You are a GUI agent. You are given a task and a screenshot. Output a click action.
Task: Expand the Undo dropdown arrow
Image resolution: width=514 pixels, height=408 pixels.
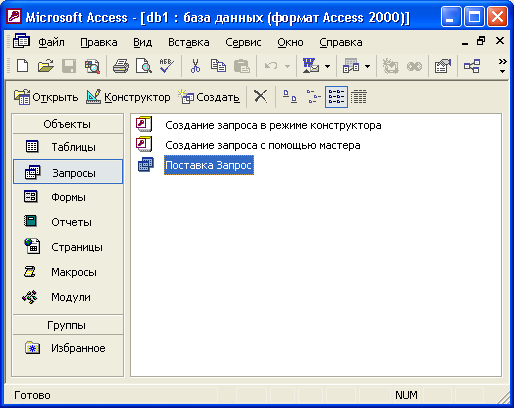287,66
